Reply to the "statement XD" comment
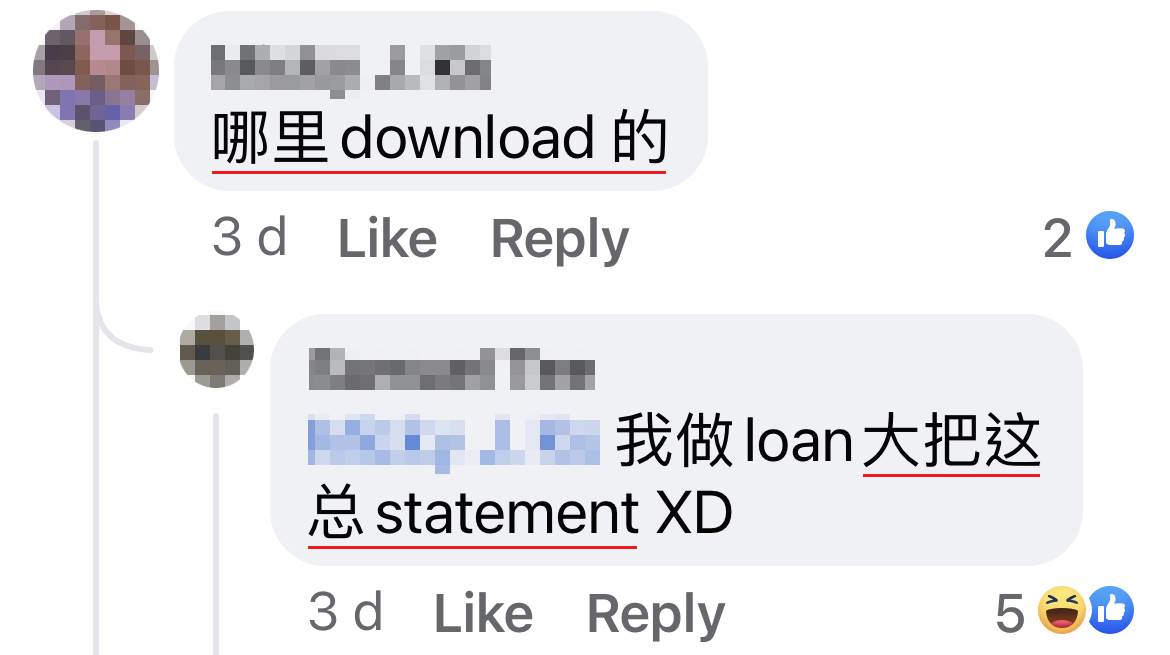 (x=656, y=615)
